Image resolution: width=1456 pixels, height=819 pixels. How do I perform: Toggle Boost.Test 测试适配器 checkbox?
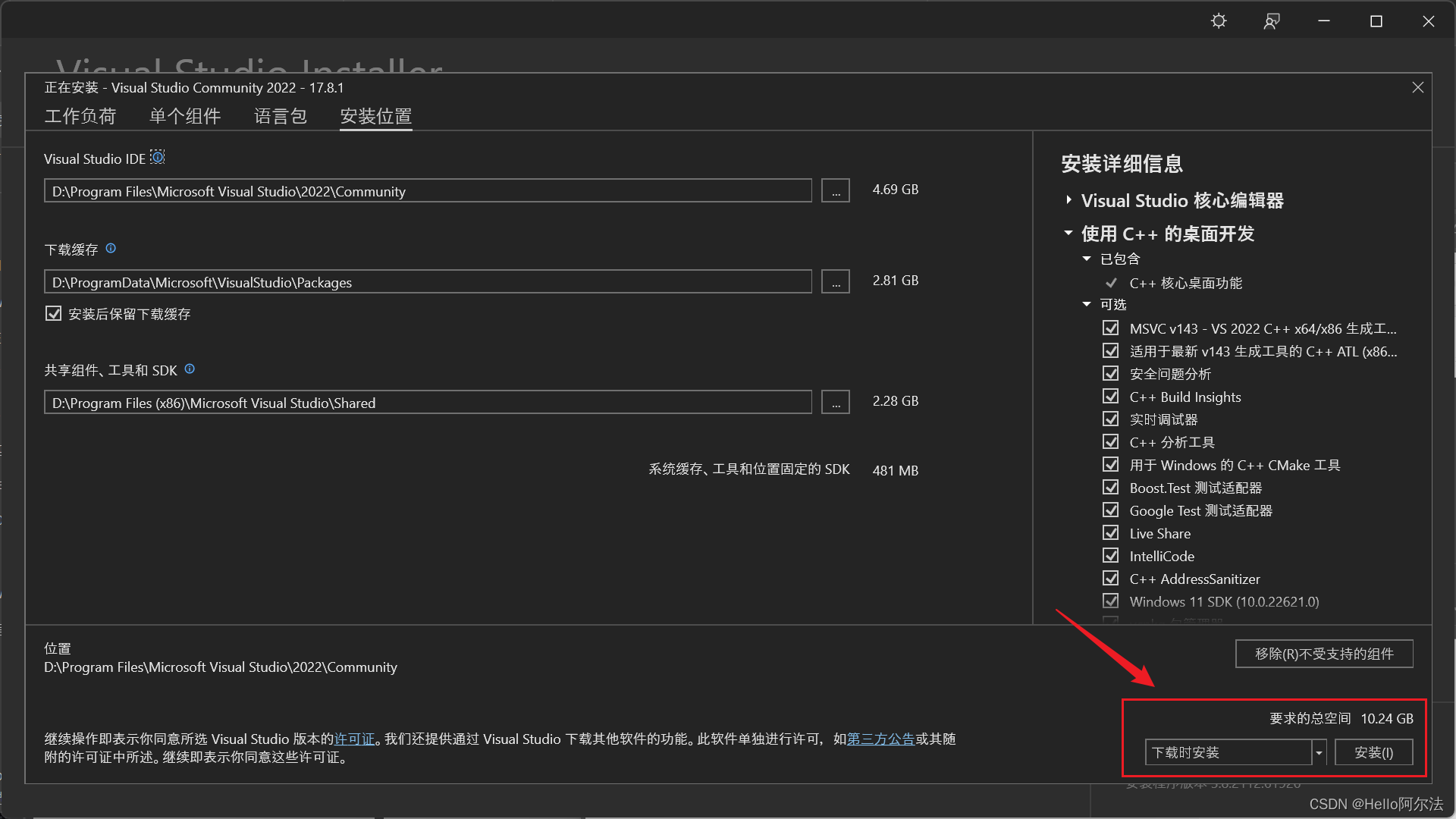1110,487
